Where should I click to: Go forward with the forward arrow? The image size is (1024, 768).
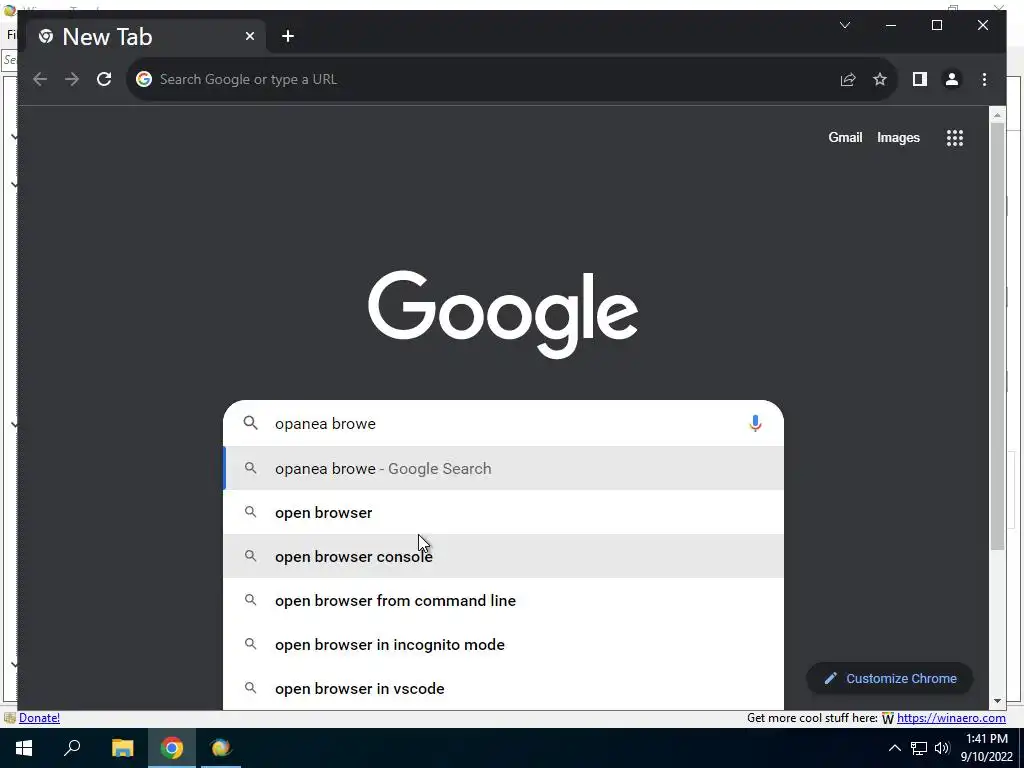coord(72,79)
